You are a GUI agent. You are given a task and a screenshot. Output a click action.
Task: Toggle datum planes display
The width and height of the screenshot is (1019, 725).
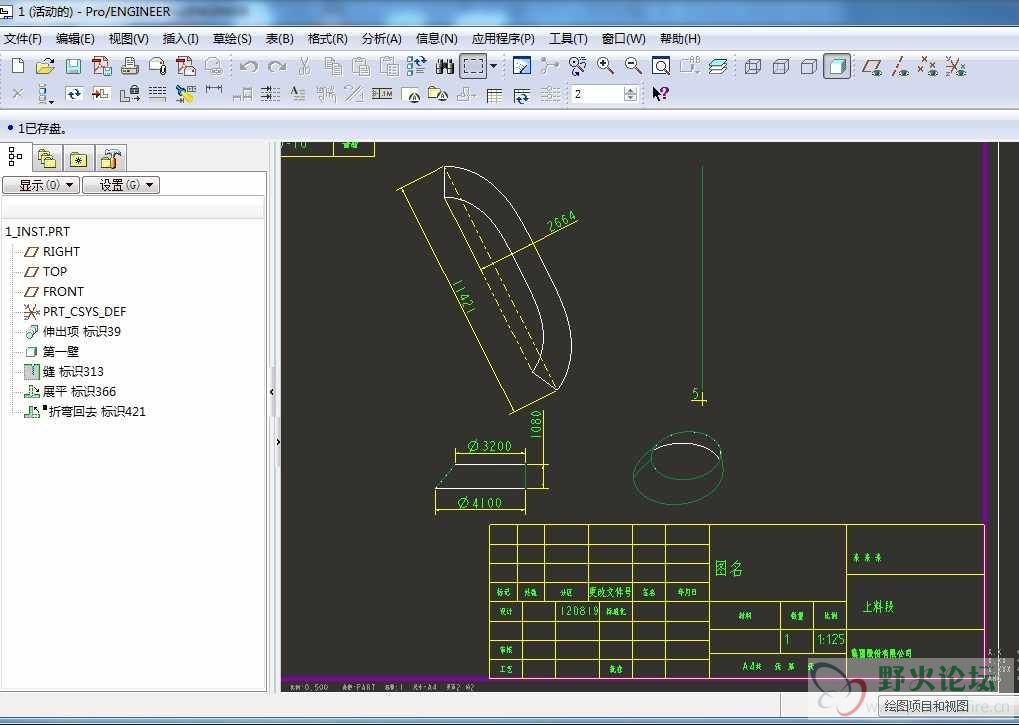pos(872,66)
